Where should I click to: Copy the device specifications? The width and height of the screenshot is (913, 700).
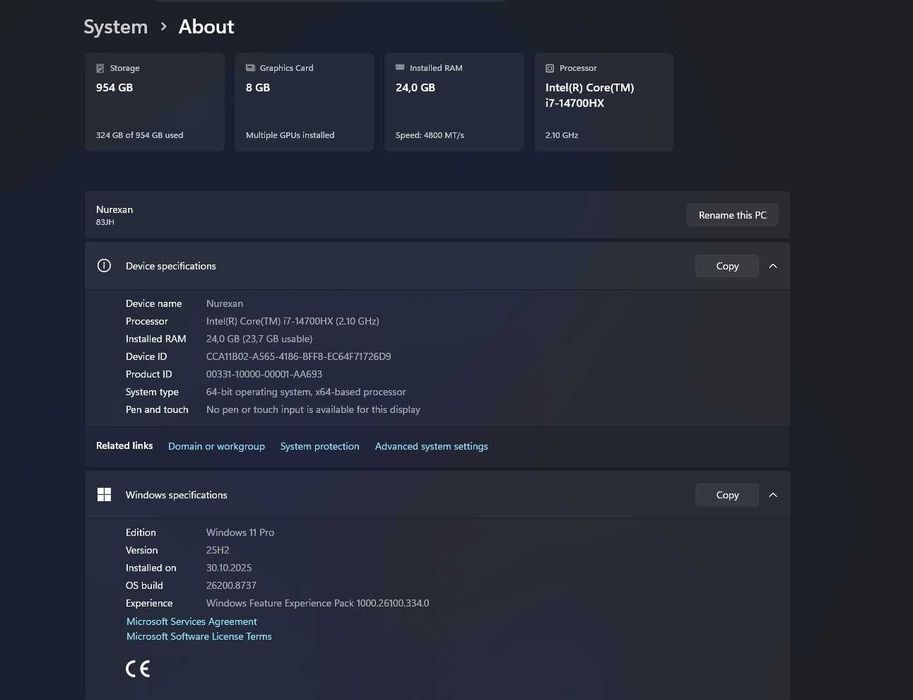(x=727, y=266)
